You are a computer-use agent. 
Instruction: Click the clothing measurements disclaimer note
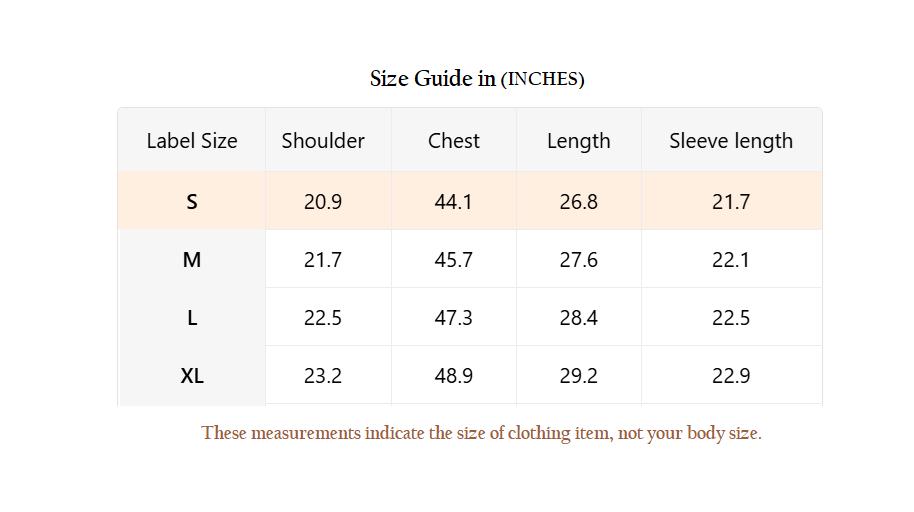tap(481, 433)
